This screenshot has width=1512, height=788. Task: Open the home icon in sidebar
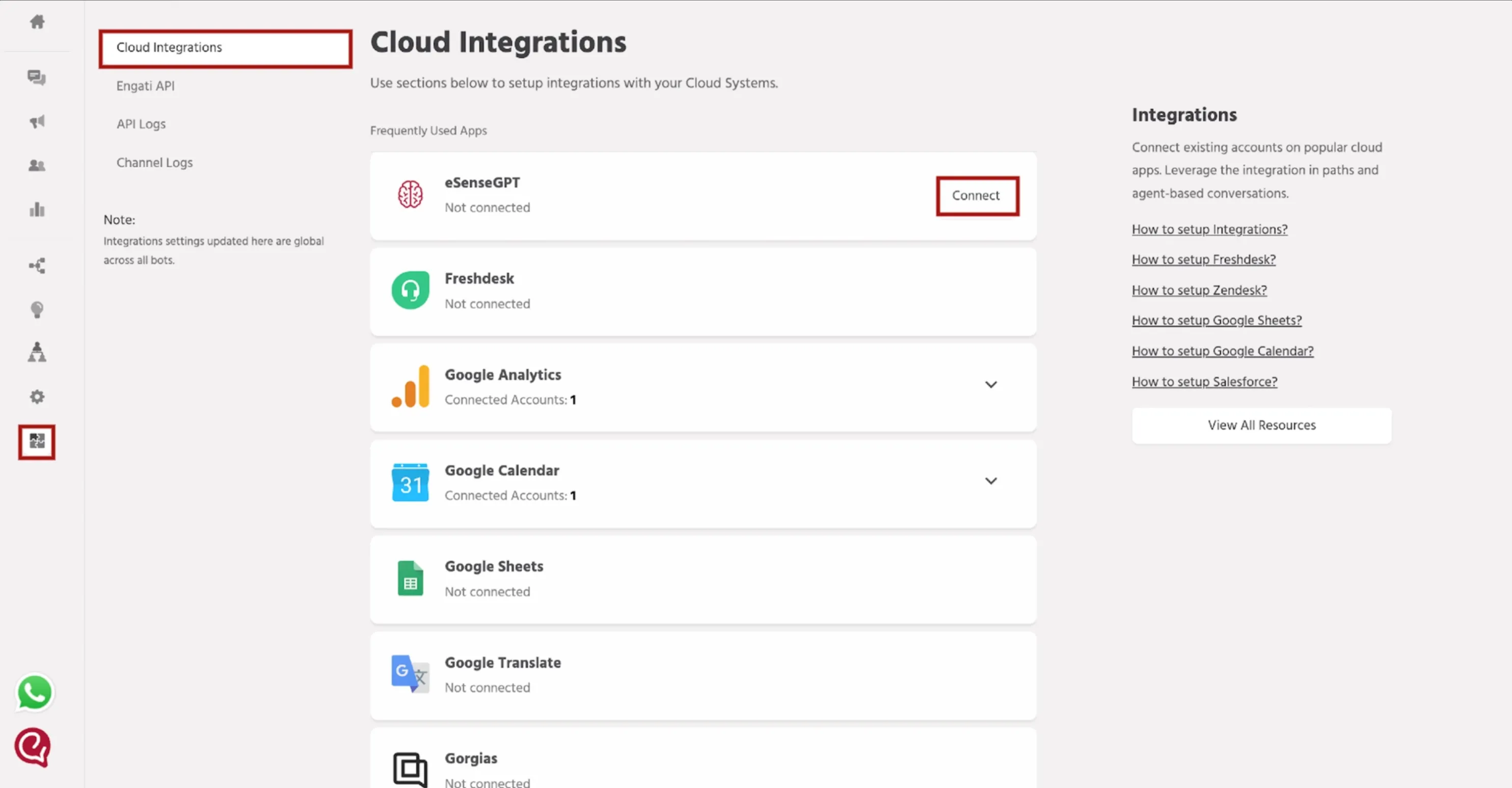(37, 22)
